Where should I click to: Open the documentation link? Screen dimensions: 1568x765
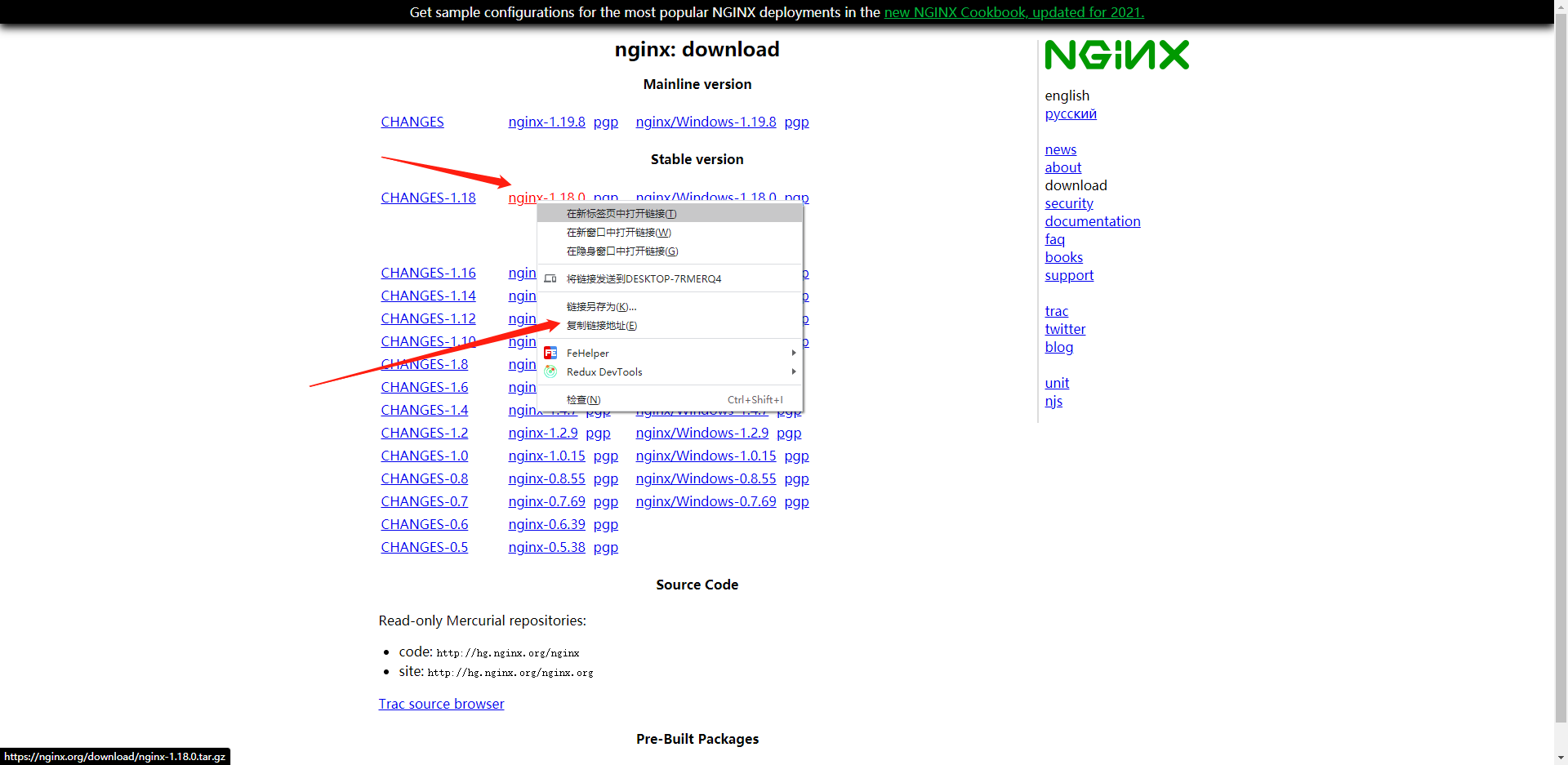click(1093, 221)
